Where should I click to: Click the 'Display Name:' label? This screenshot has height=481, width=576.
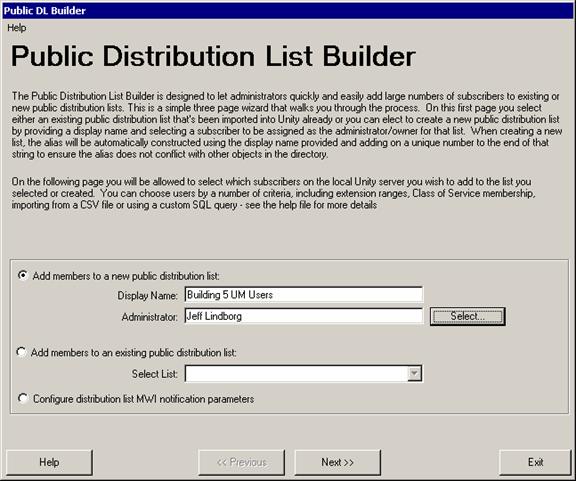coord(147,295)
